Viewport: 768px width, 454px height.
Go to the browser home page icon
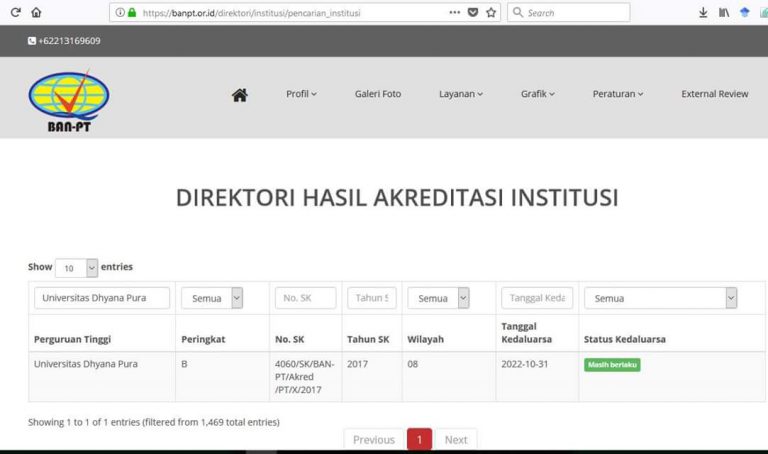click(x=37, y=13)
